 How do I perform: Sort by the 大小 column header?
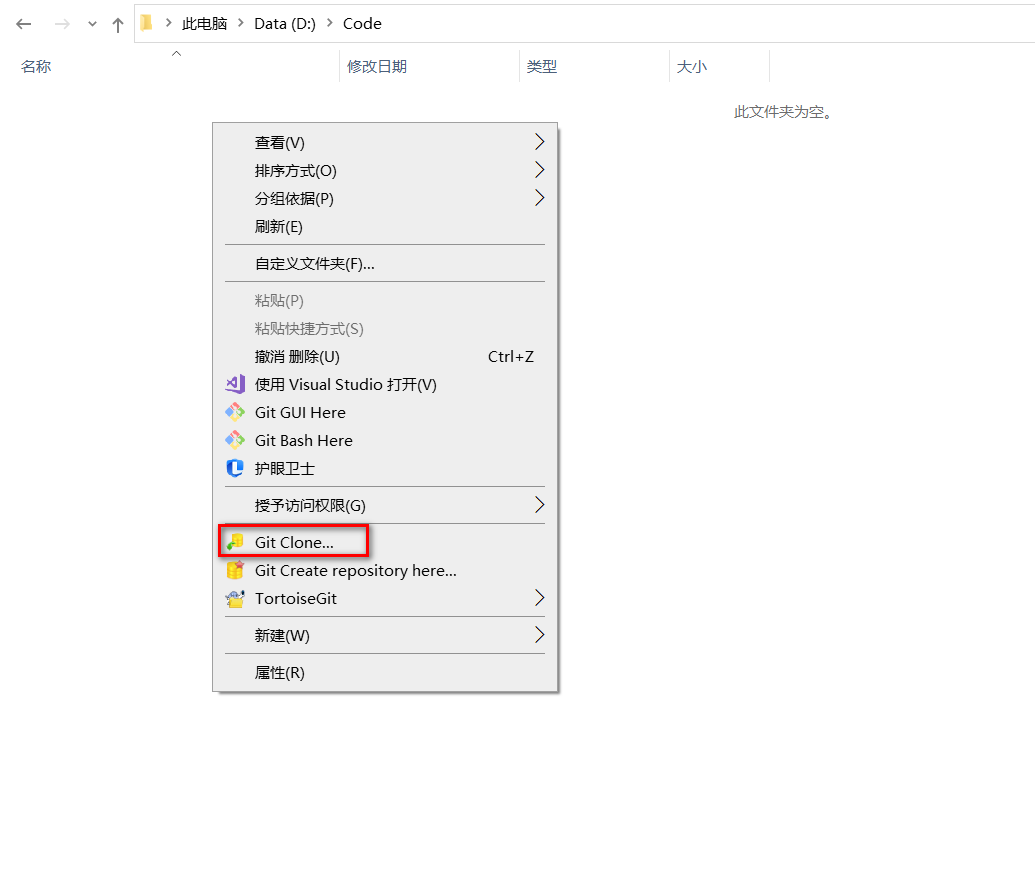[692, 67]
